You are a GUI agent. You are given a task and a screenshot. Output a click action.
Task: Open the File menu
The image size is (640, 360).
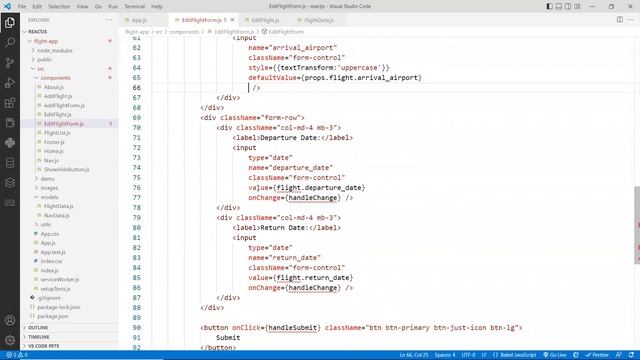(22, 7)
